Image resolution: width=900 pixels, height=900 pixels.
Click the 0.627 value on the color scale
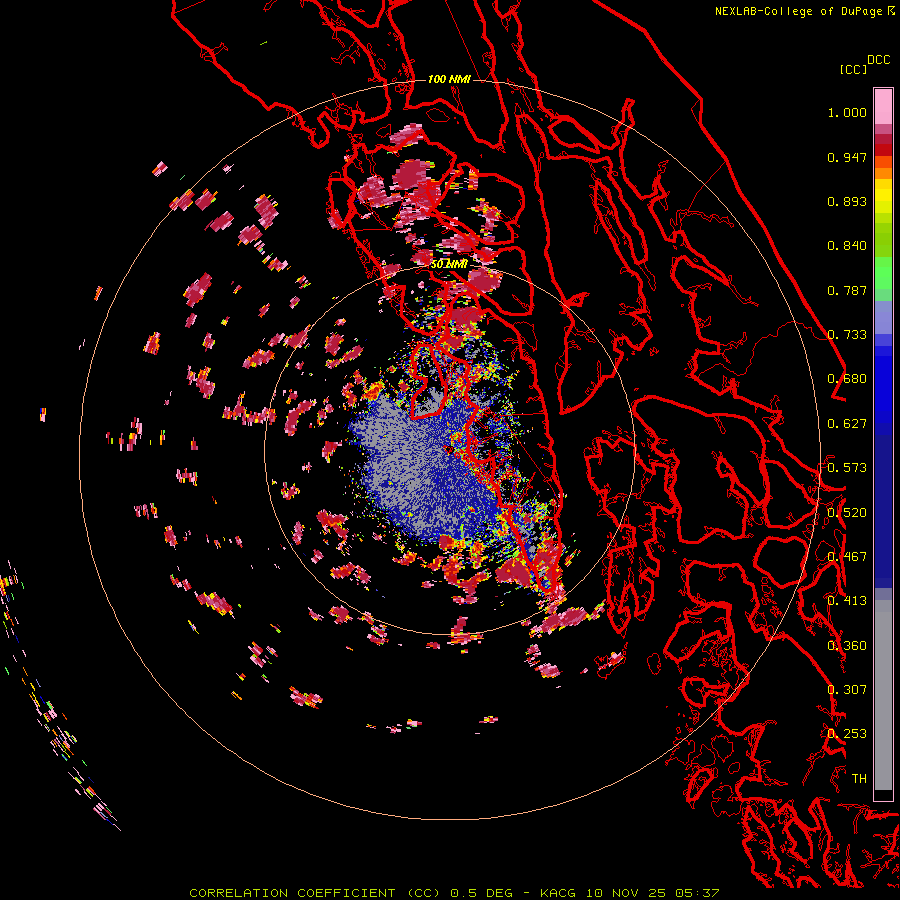tap(847, 424)
